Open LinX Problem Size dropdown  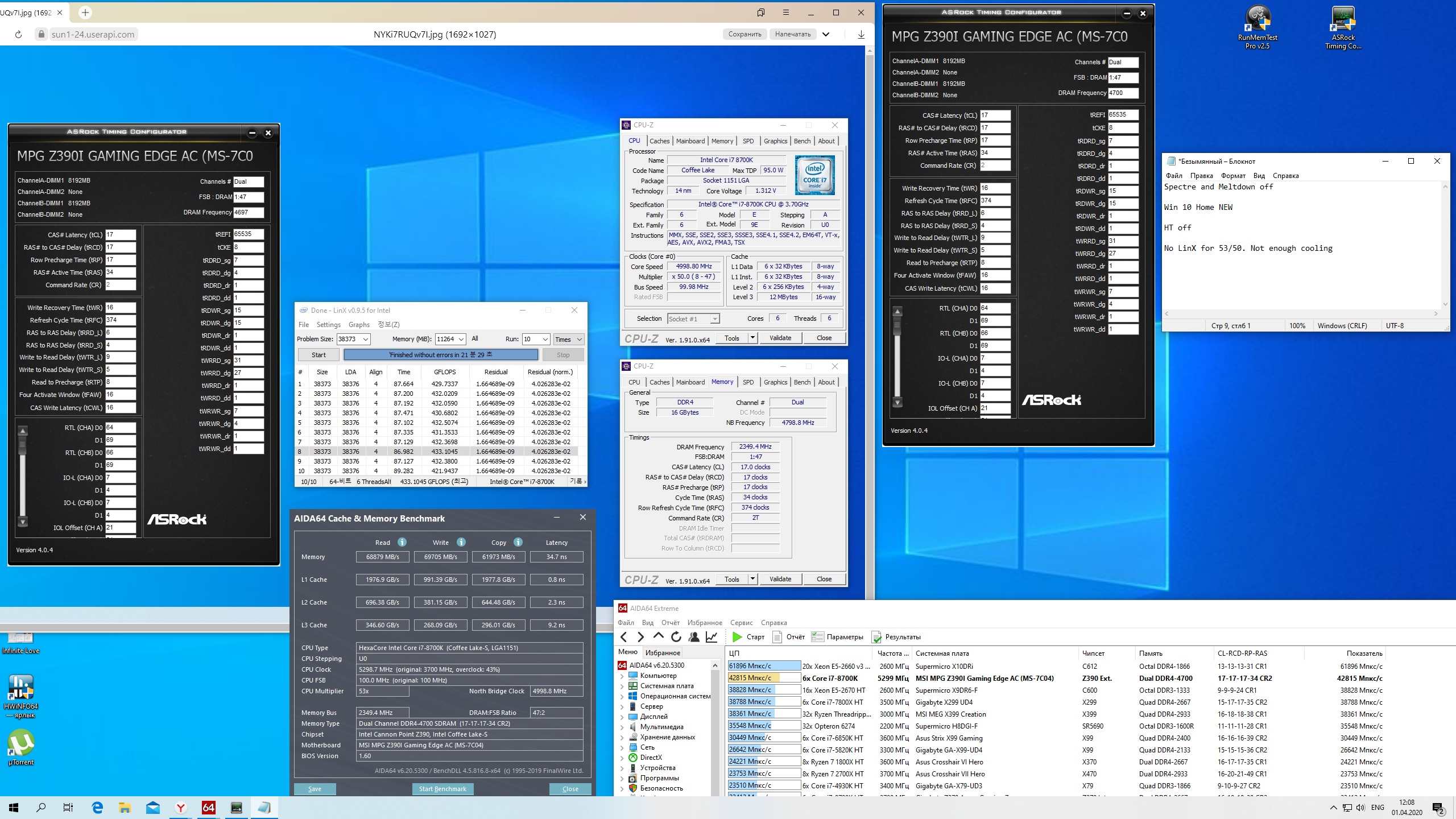click(366, 340)
